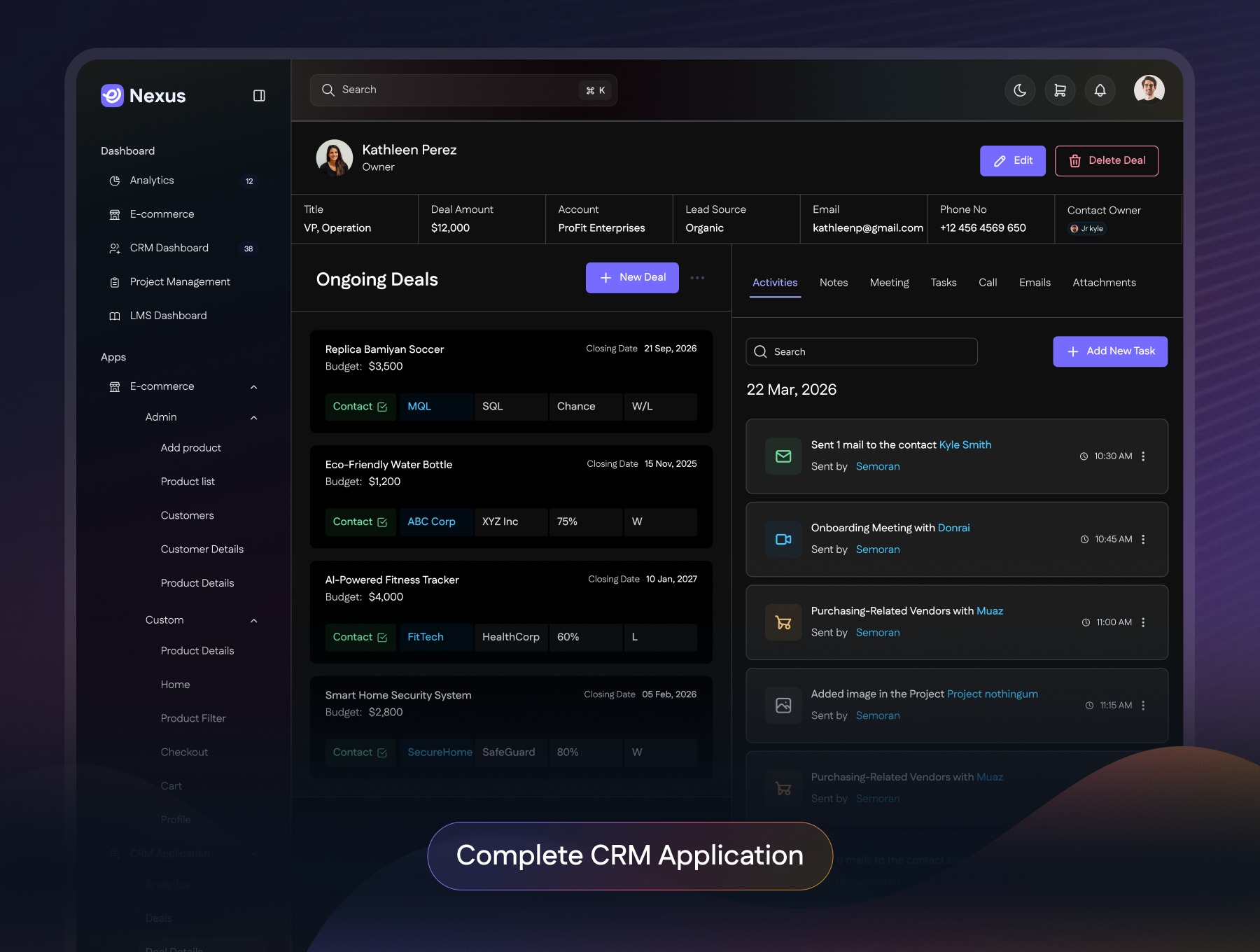Select the MQL stage on Replica Bamiyan Soccer

[x=437, y=407]
